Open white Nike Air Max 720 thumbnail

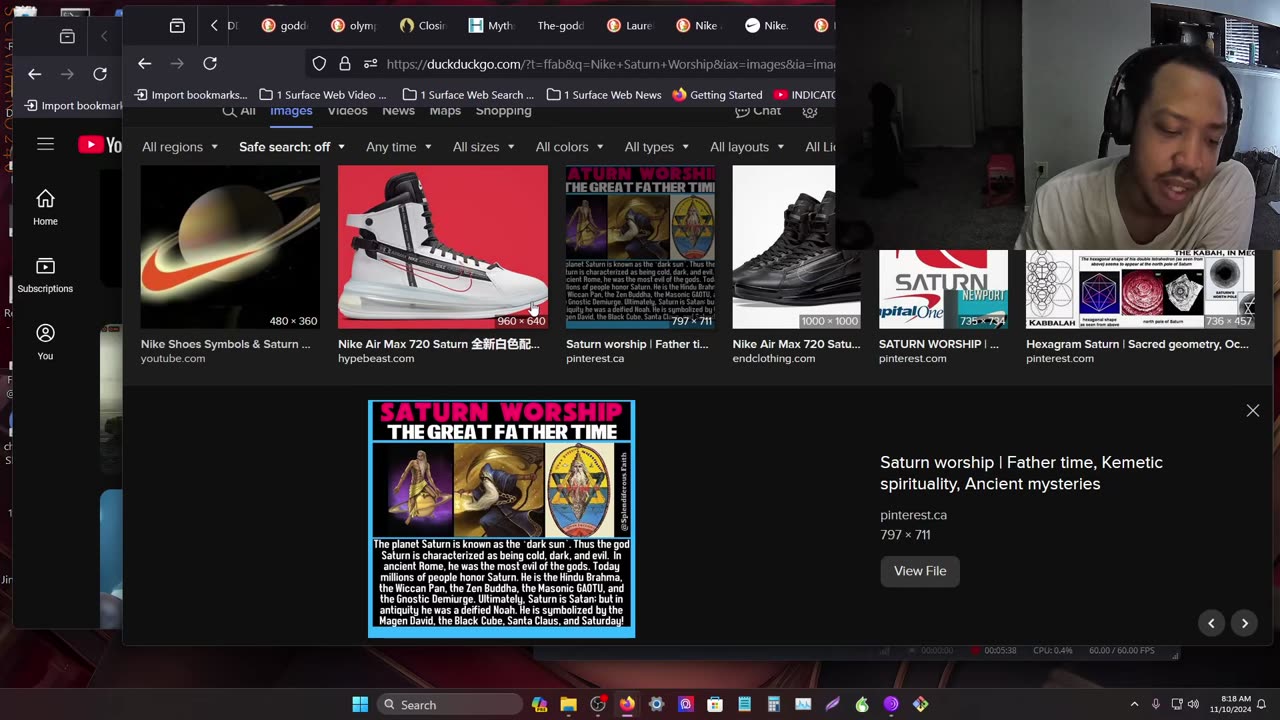tap(443, 247)
